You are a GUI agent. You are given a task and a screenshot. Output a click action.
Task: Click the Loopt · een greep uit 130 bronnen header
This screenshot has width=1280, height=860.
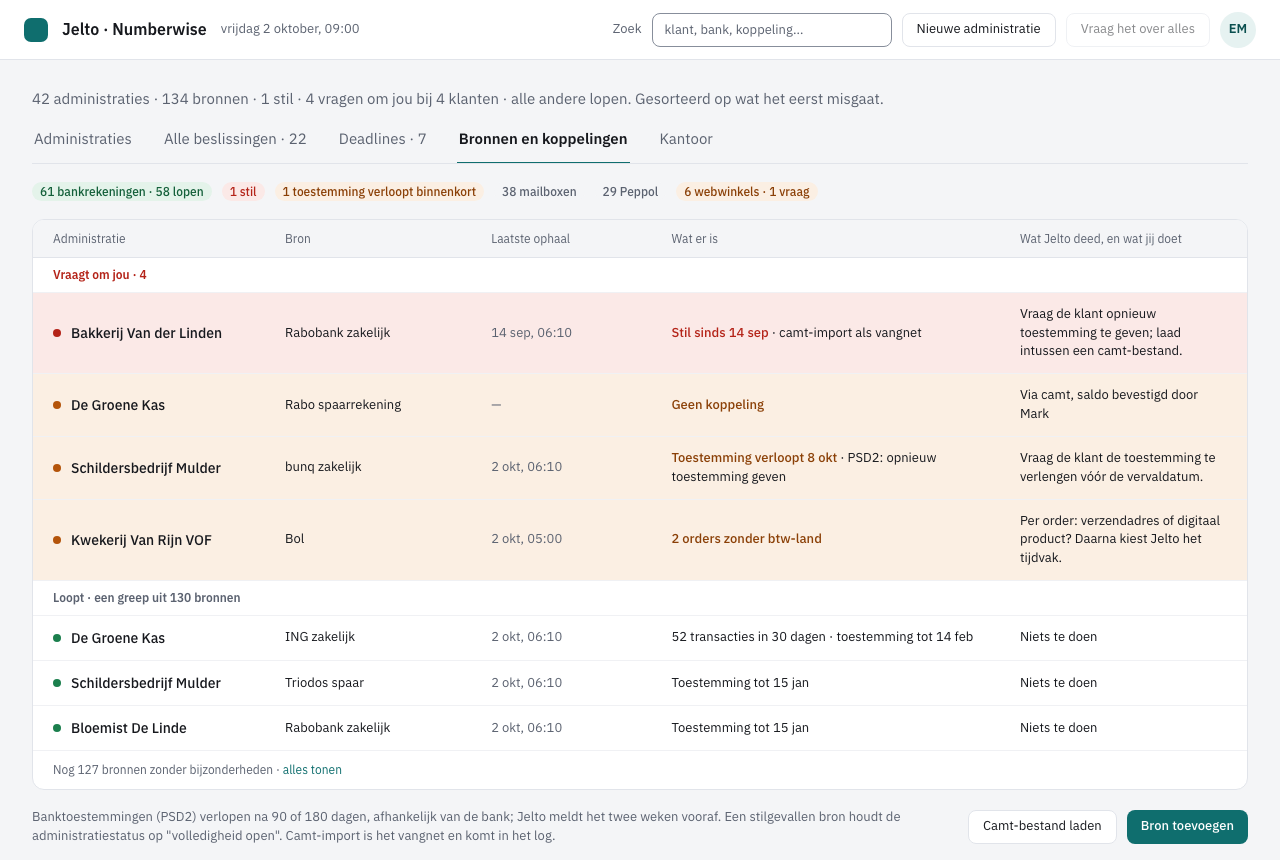(x=147, y=598)
